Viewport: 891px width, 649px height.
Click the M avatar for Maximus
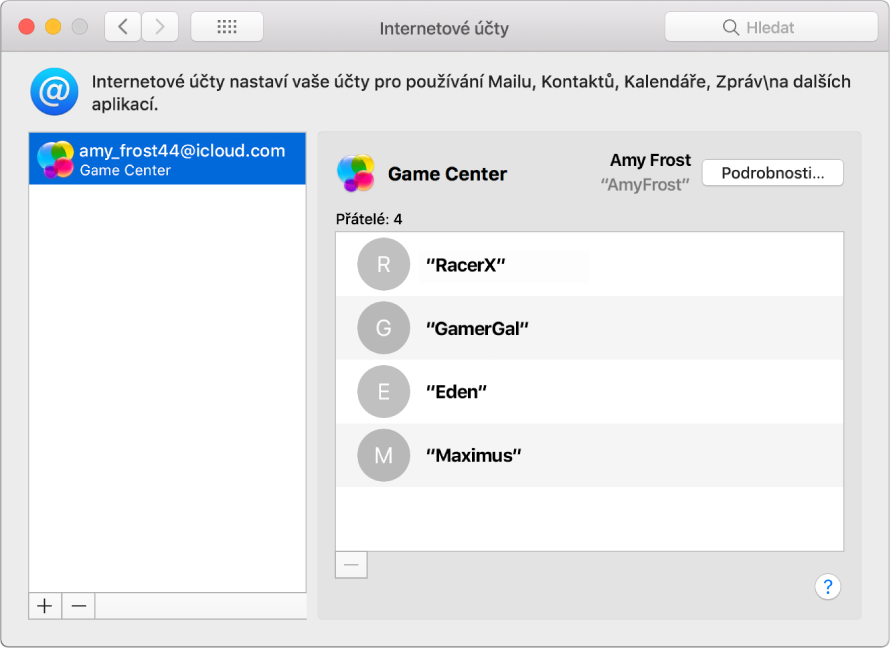[384, 455]
